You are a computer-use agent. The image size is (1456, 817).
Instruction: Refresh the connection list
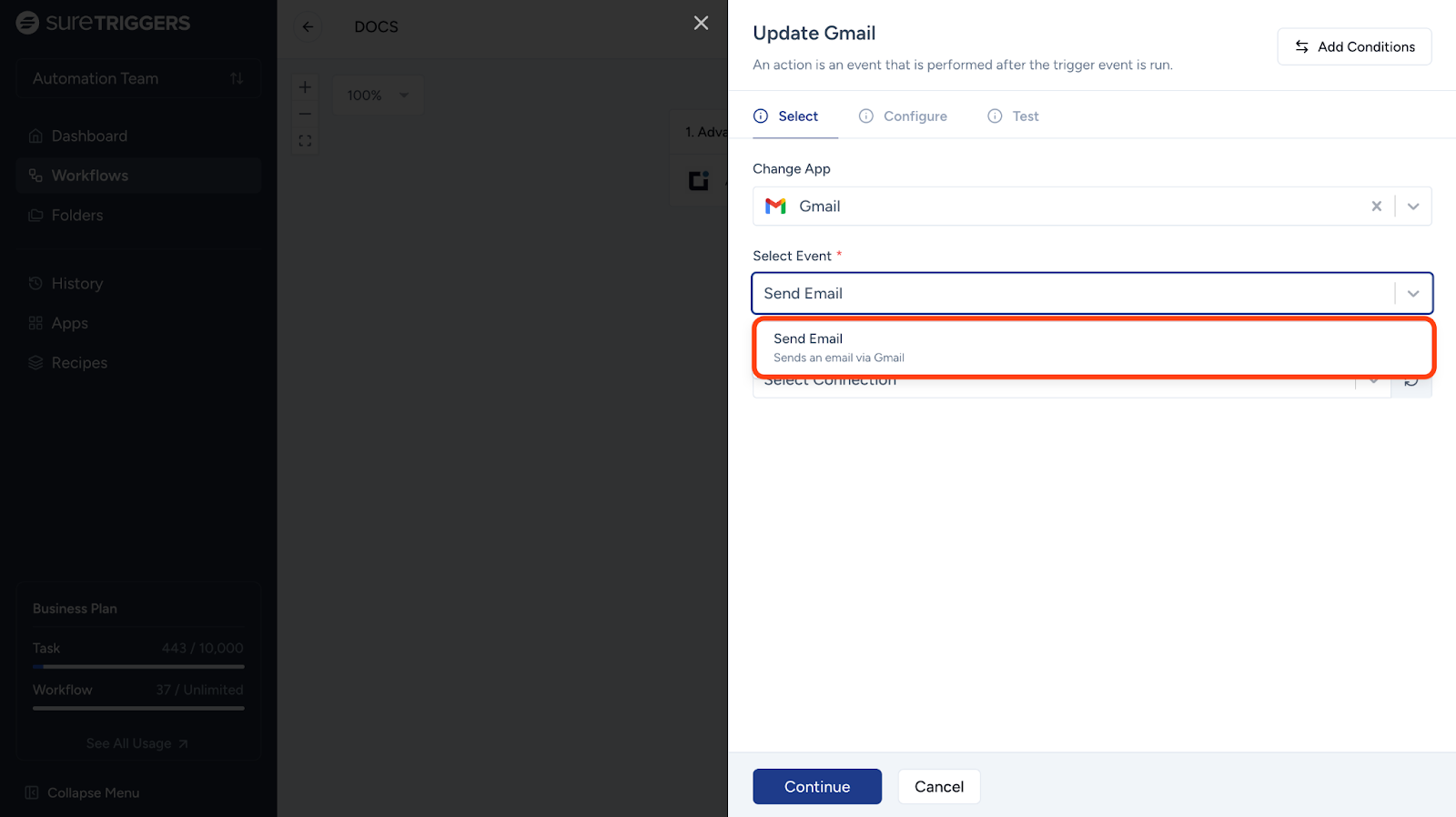coord(1411,382)
